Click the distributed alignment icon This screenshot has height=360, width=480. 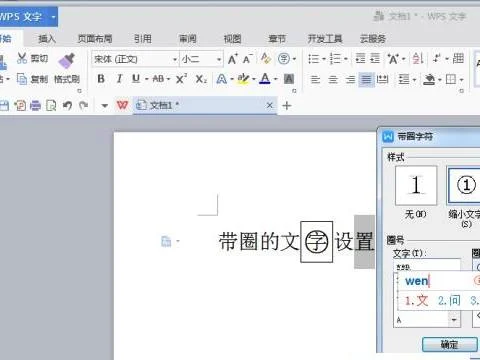[x=382, y=80]
